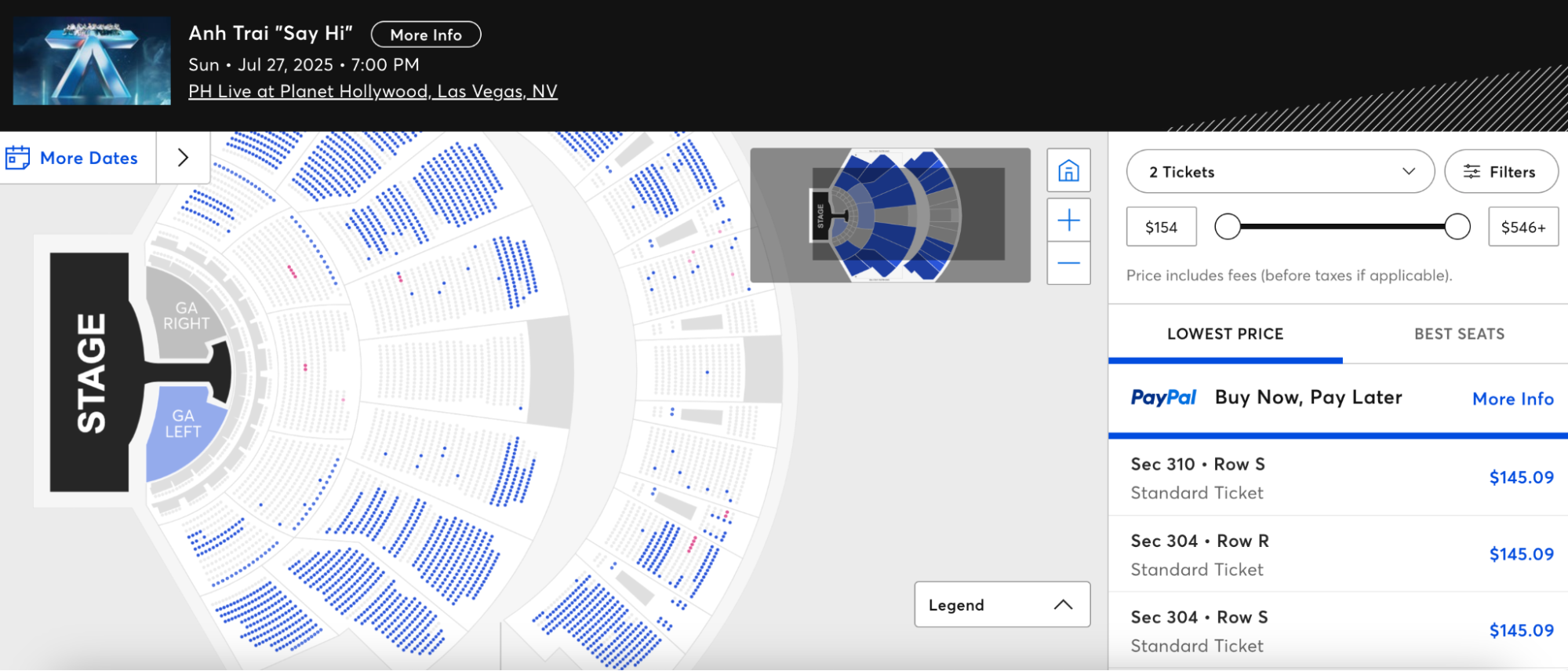Expand the Legend panel
Viewport: 1568px width, 671px height.
(x=1002, y=604)
